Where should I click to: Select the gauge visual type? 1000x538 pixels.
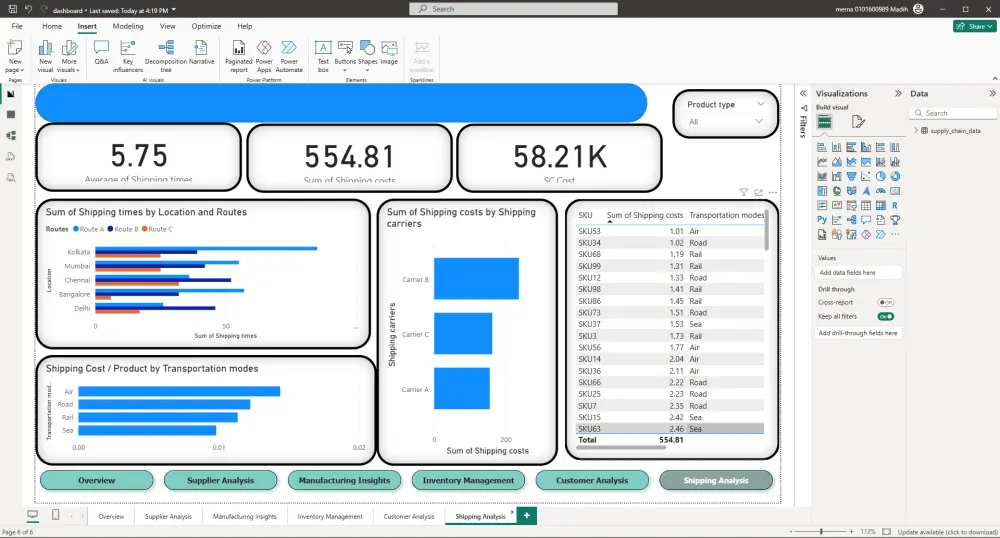click(x=880, y=191)
